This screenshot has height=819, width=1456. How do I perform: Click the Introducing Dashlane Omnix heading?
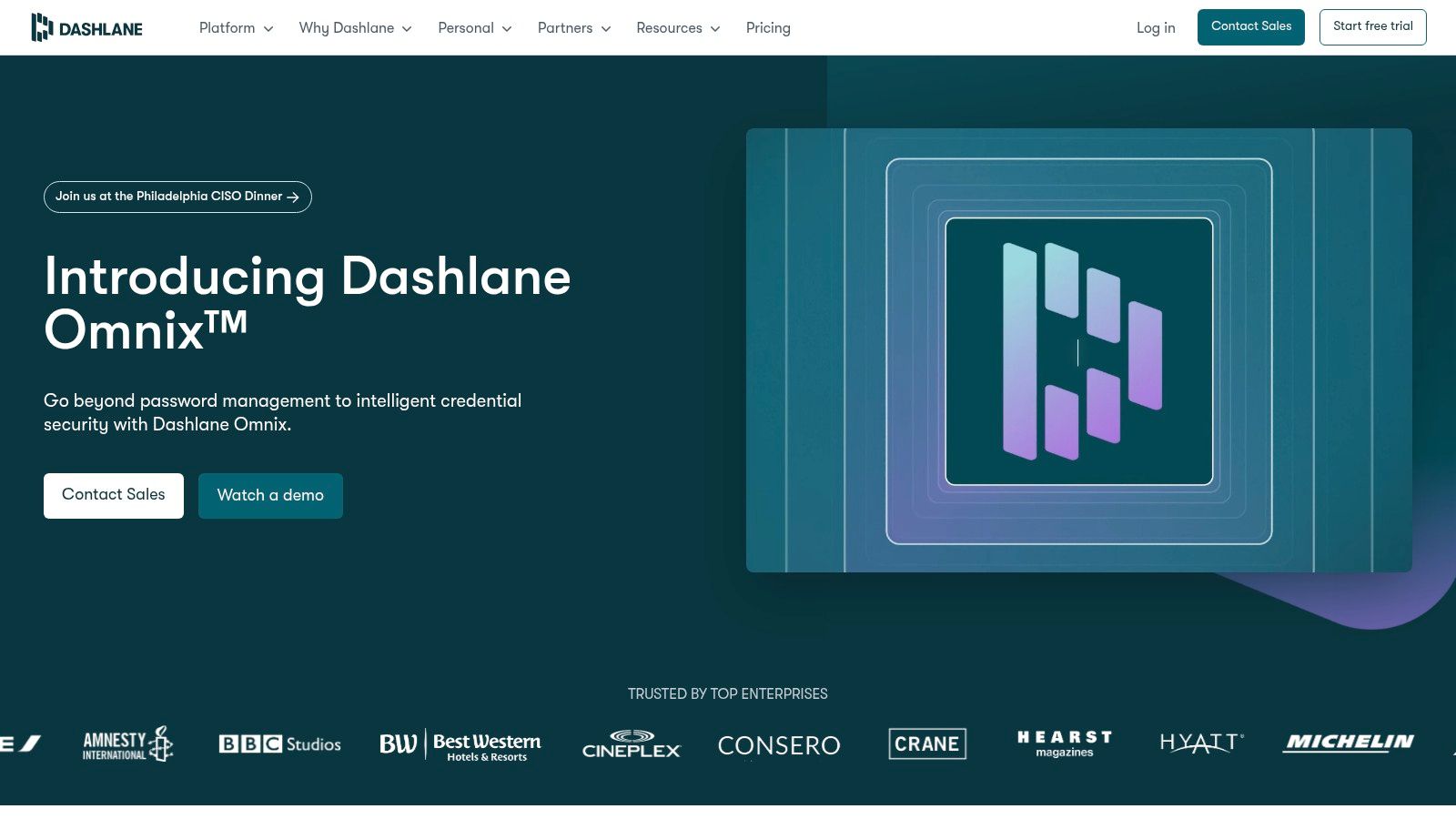point(308,303)
